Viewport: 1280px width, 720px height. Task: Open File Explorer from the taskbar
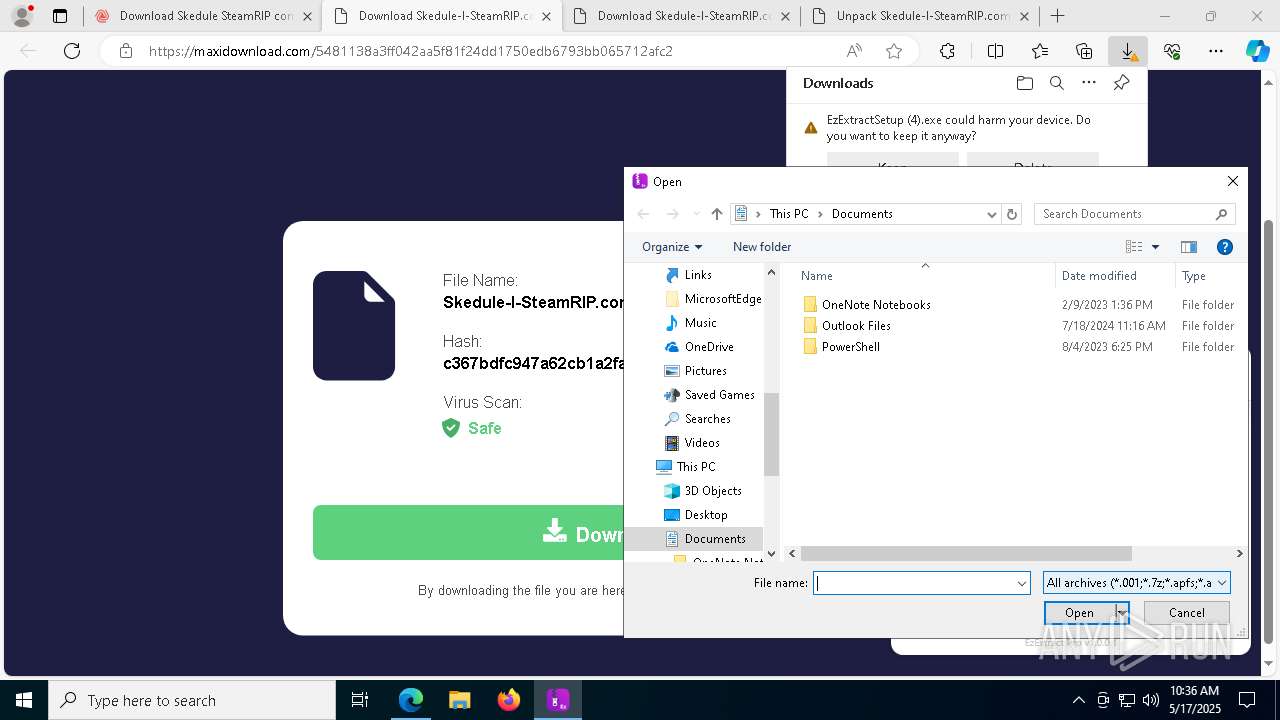point(459,700)
